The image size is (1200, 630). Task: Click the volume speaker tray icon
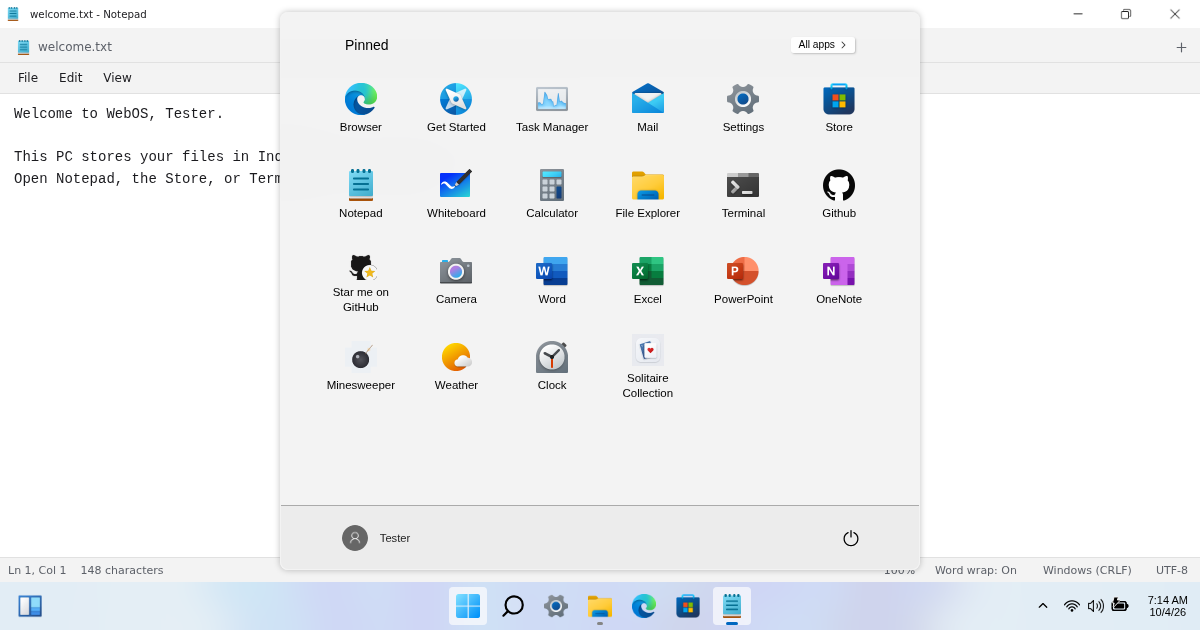1096,606
